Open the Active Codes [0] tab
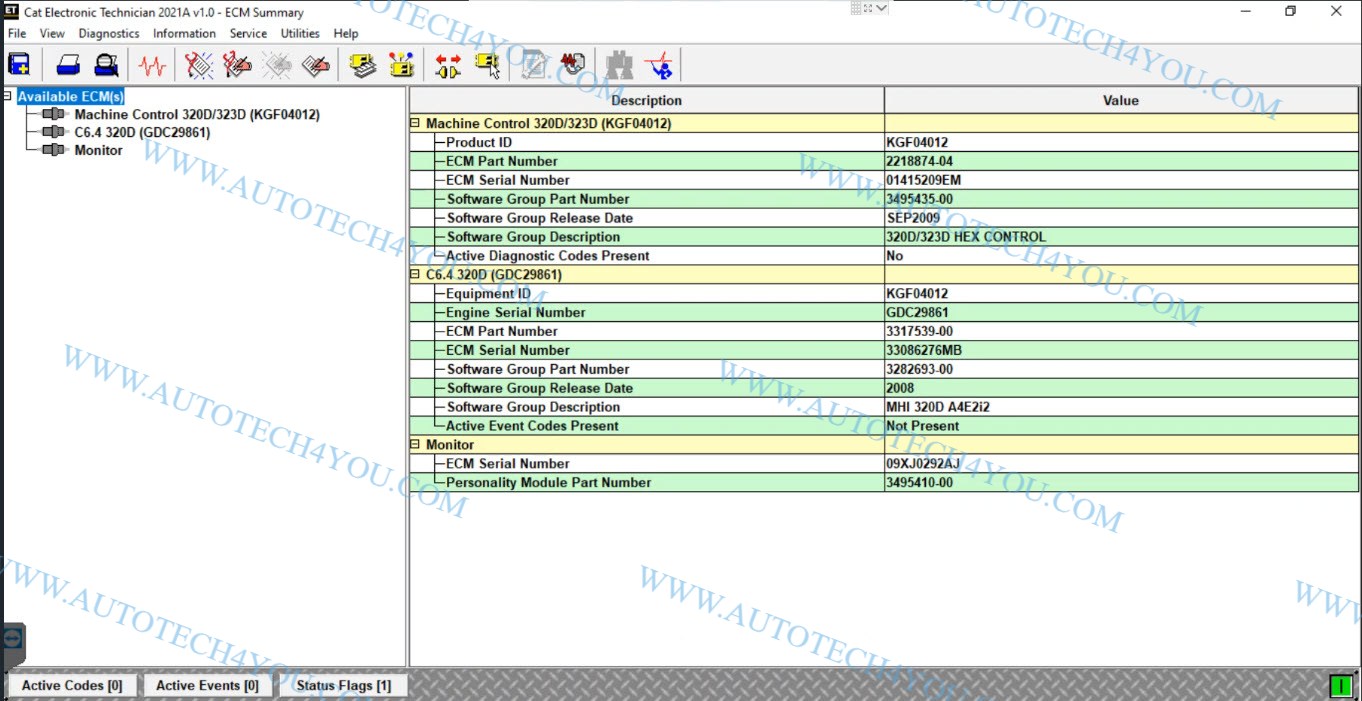Image resolution: width=1362 pixels, height=701 pixels. click(x=72, y=685)
